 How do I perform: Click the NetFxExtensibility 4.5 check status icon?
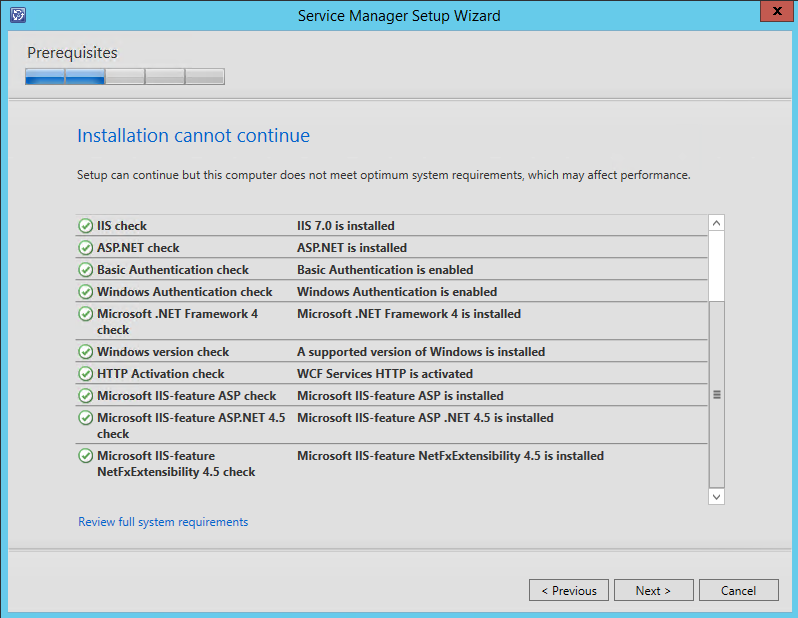pyautogui.click(x=86, y=456)
